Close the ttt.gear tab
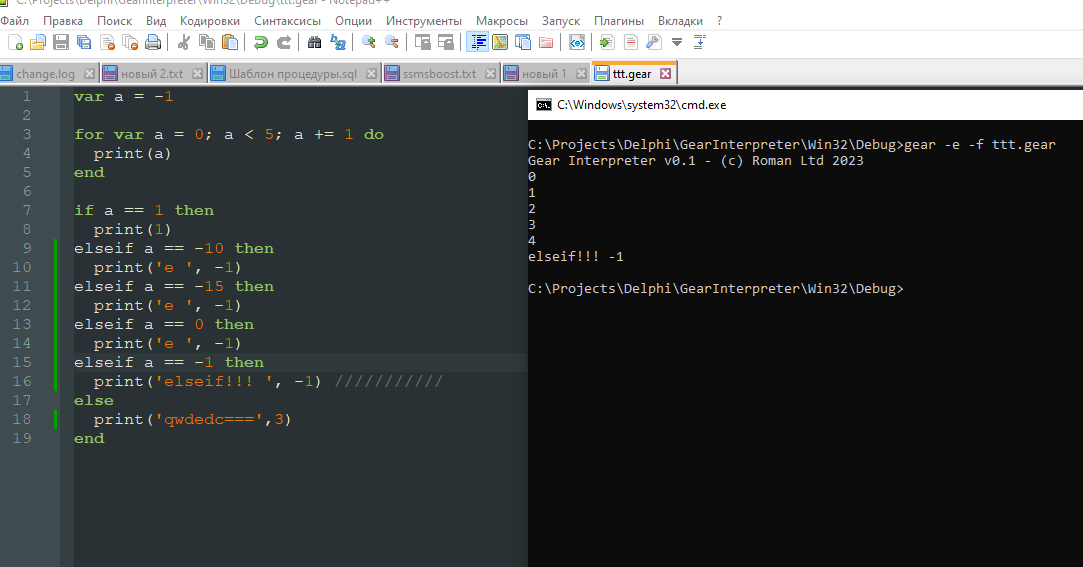Image resolution: width=1083 pixels, height=567 pixels. click(665, 74)
